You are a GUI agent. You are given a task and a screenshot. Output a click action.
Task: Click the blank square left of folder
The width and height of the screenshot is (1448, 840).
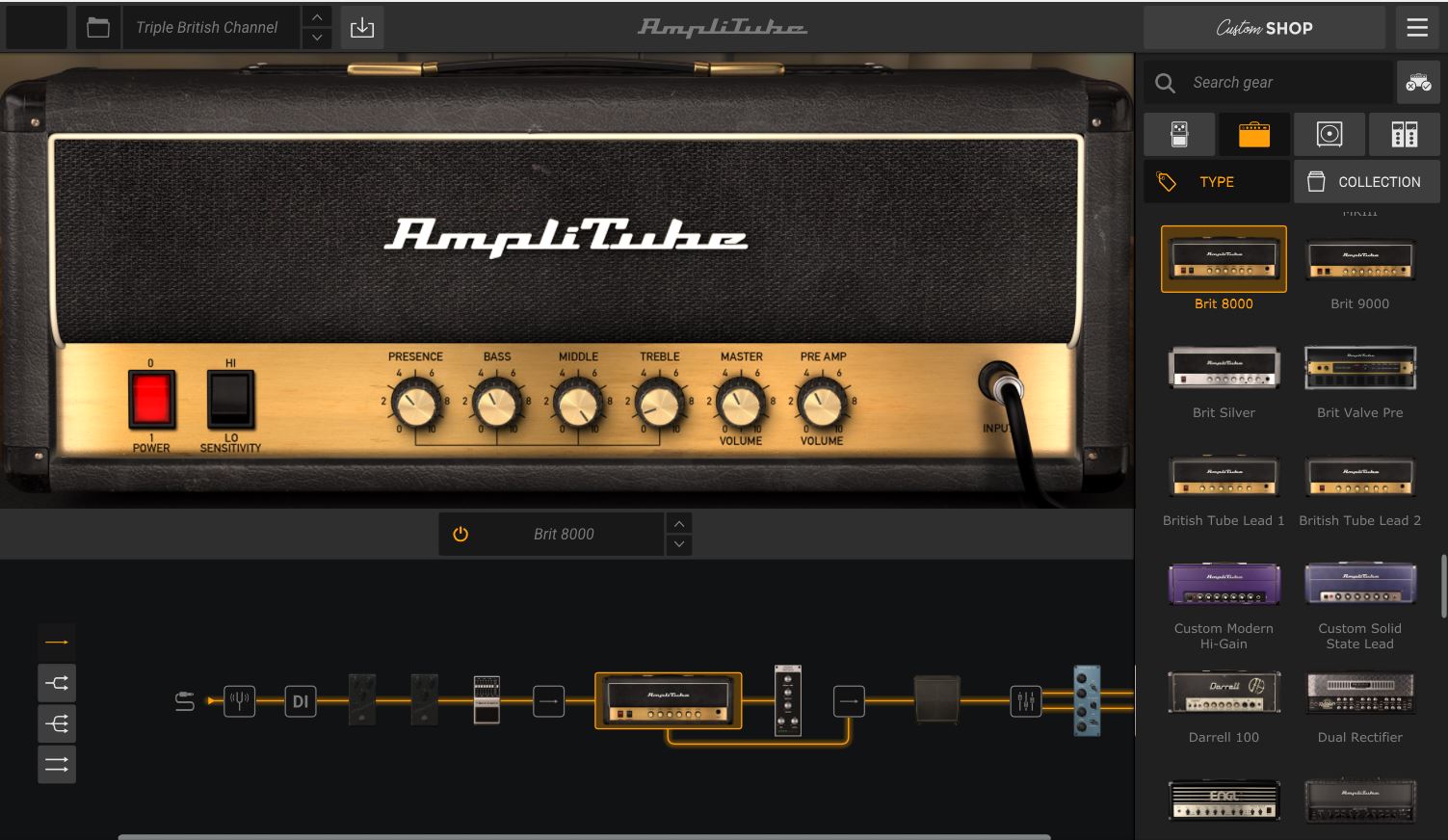click(x=37, y=28)
